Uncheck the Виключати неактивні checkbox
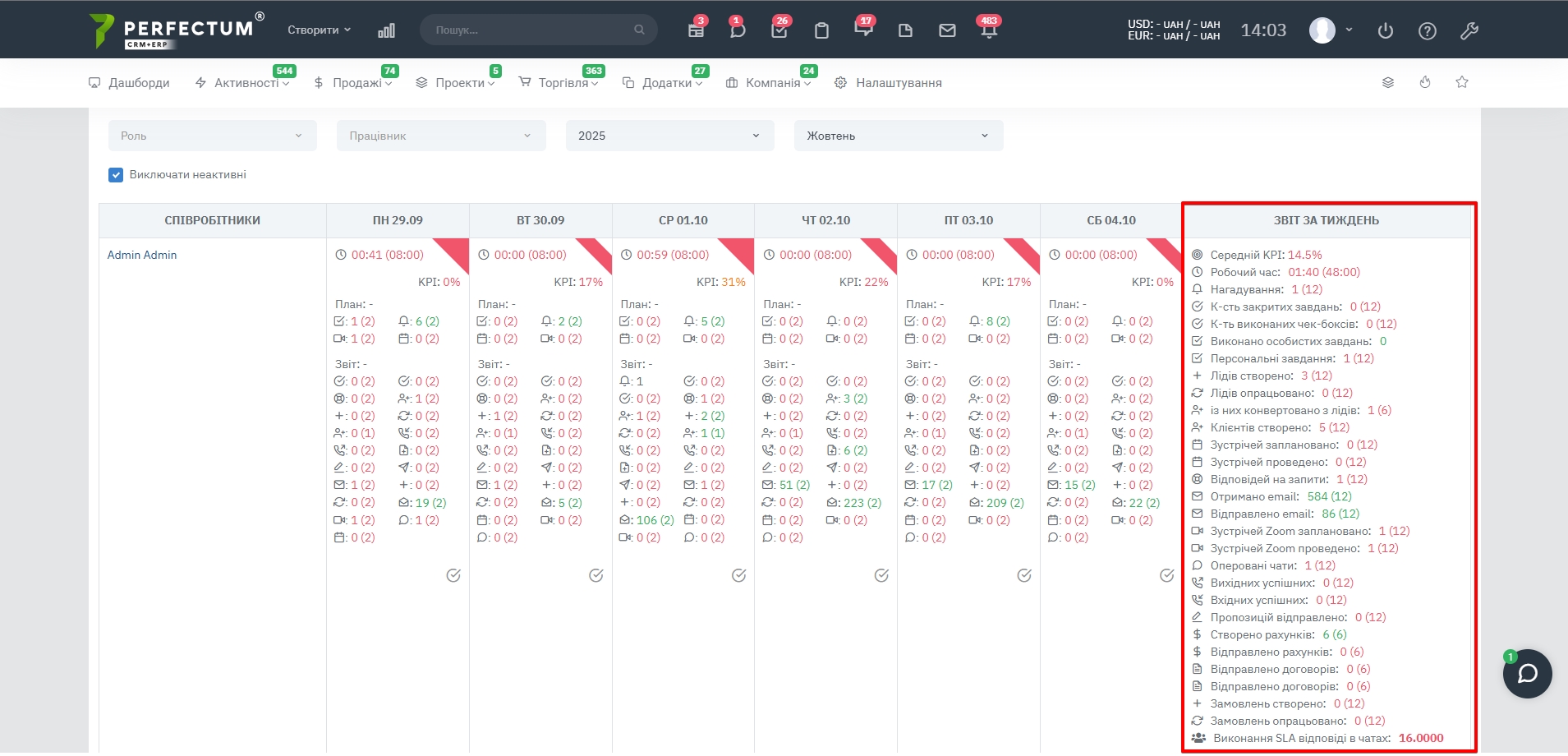The height and width of the screenshot is (756, 1568). tap(116, 175)
